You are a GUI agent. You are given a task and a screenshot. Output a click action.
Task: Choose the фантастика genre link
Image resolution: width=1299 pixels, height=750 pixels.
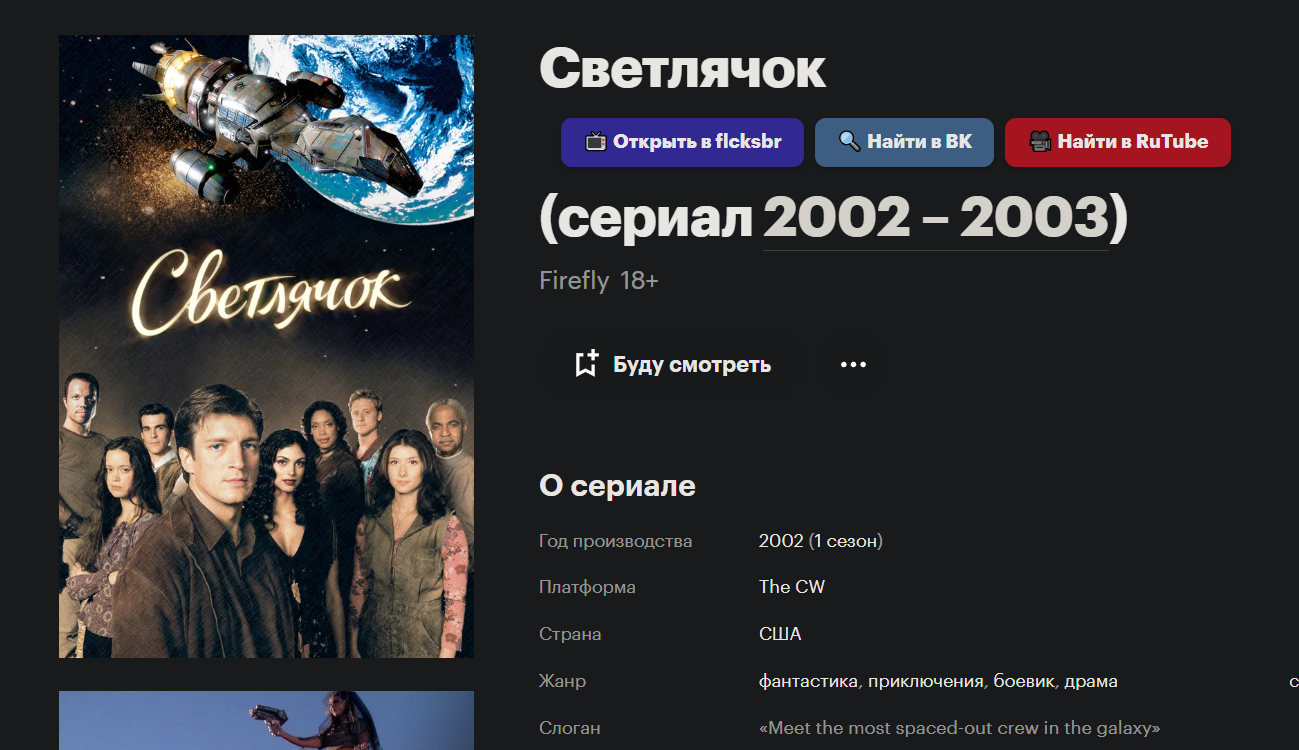(808, 681)
